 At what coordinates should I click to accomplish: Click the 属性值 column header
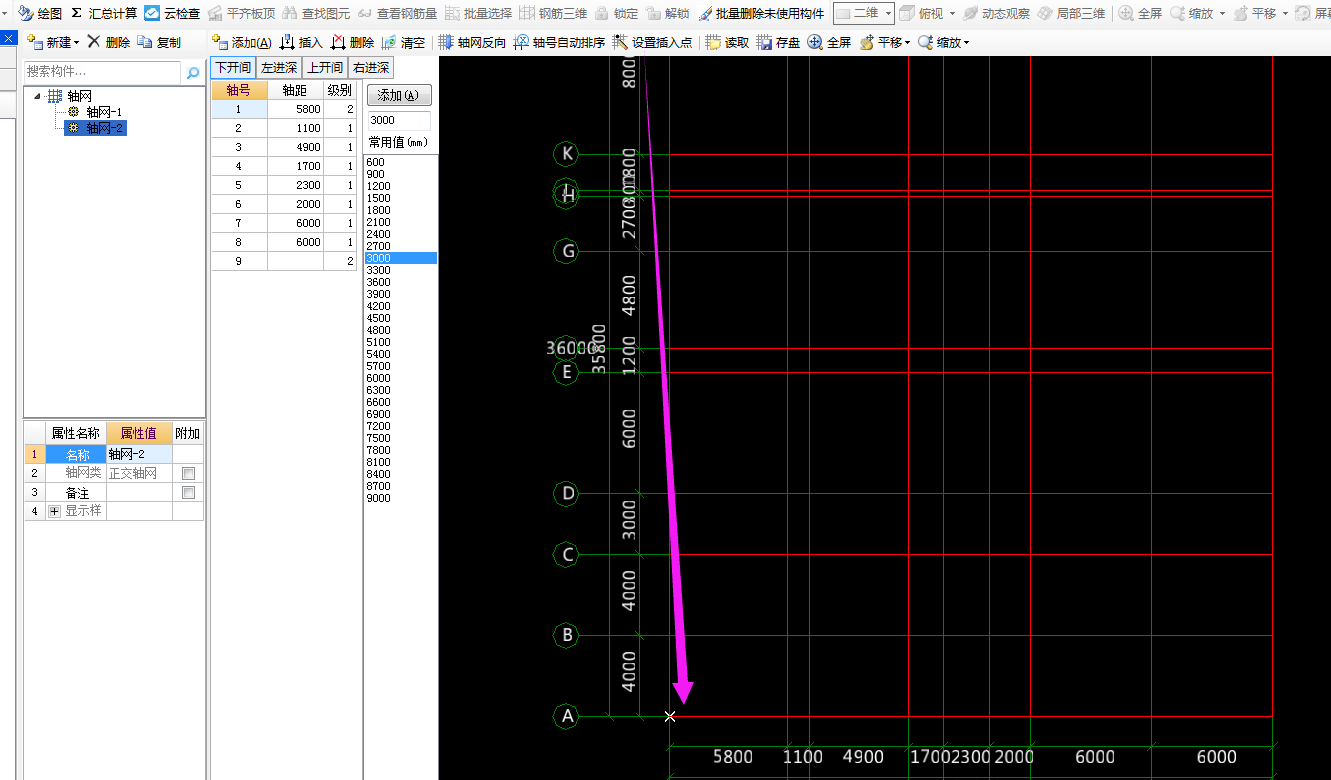click(x=139, y=433)
